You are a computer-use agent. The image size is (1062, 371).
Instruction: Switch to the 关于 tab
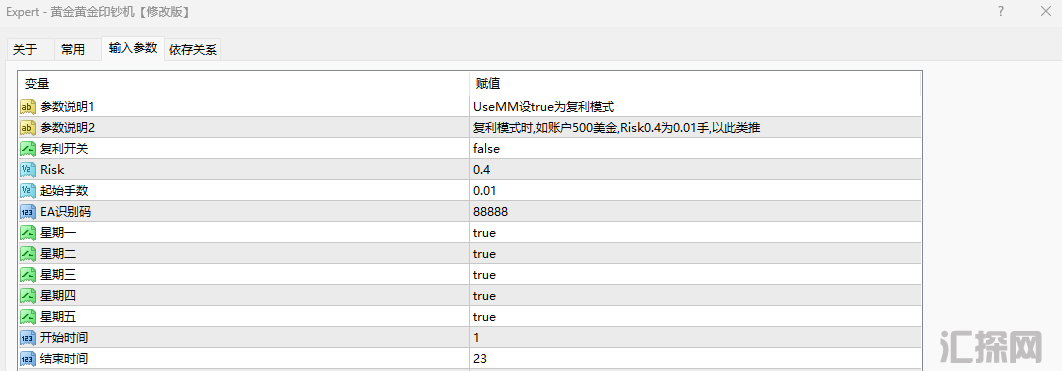tap(26, 49)
